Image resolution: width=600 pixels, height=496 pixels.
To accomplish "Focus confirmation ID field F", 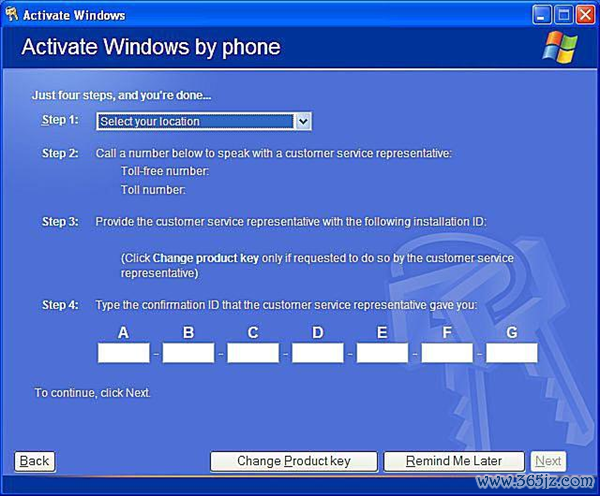I will pos(447,352).
